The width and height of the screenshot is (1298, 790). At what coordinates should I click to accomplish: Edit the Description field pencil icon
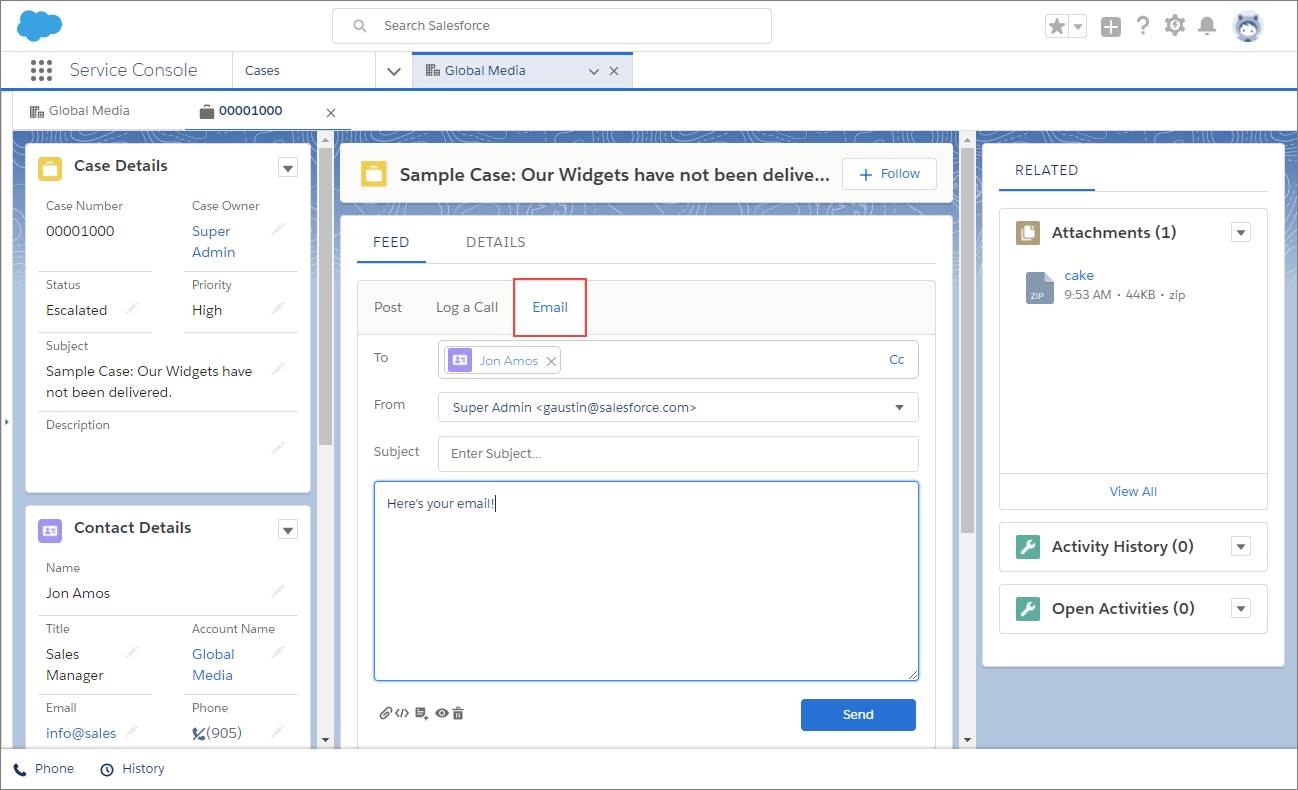278,449
